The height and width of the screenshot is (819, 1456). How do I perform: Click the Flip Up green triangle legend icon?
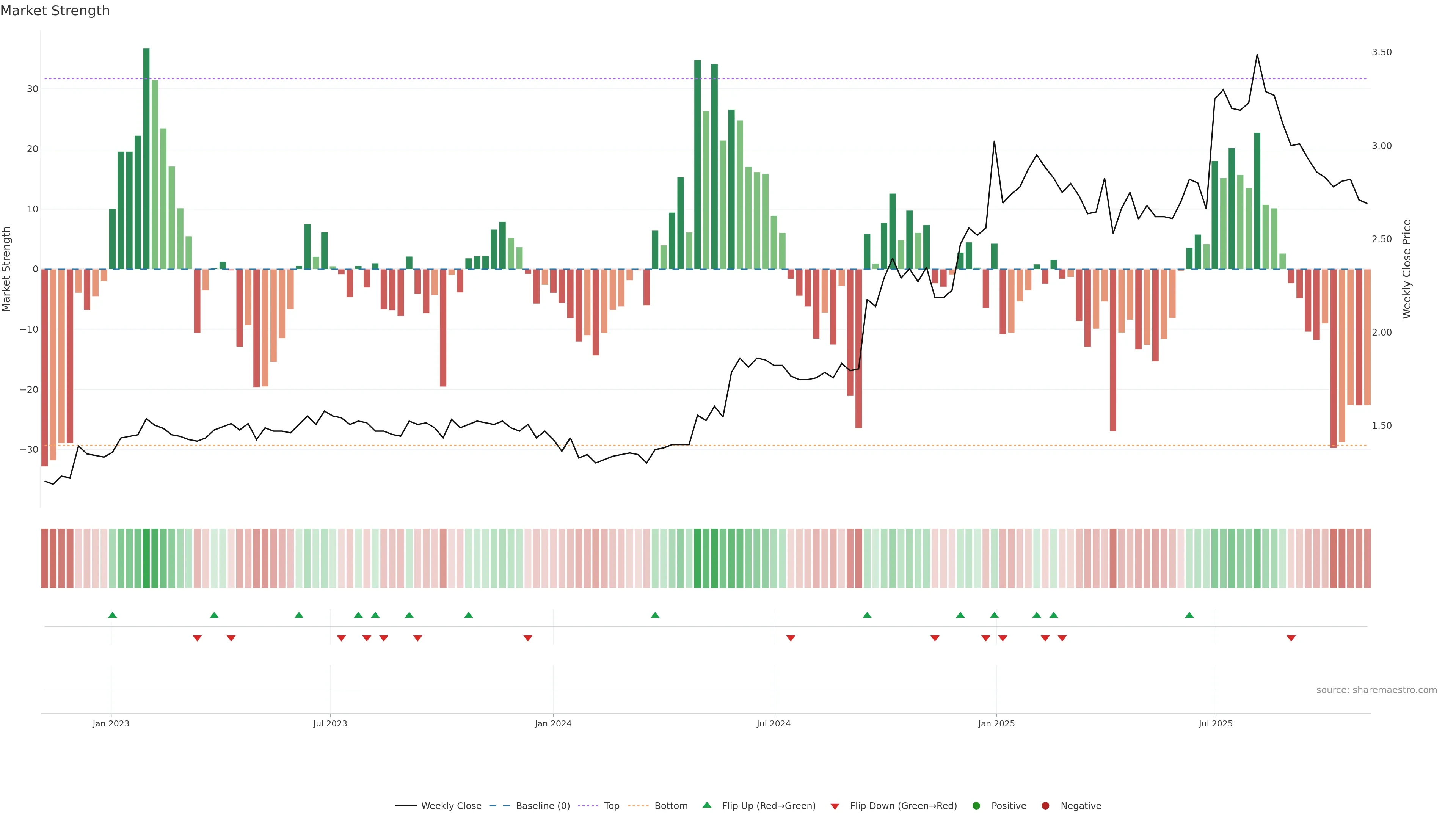pyautogui.click(x=706, y=805)
